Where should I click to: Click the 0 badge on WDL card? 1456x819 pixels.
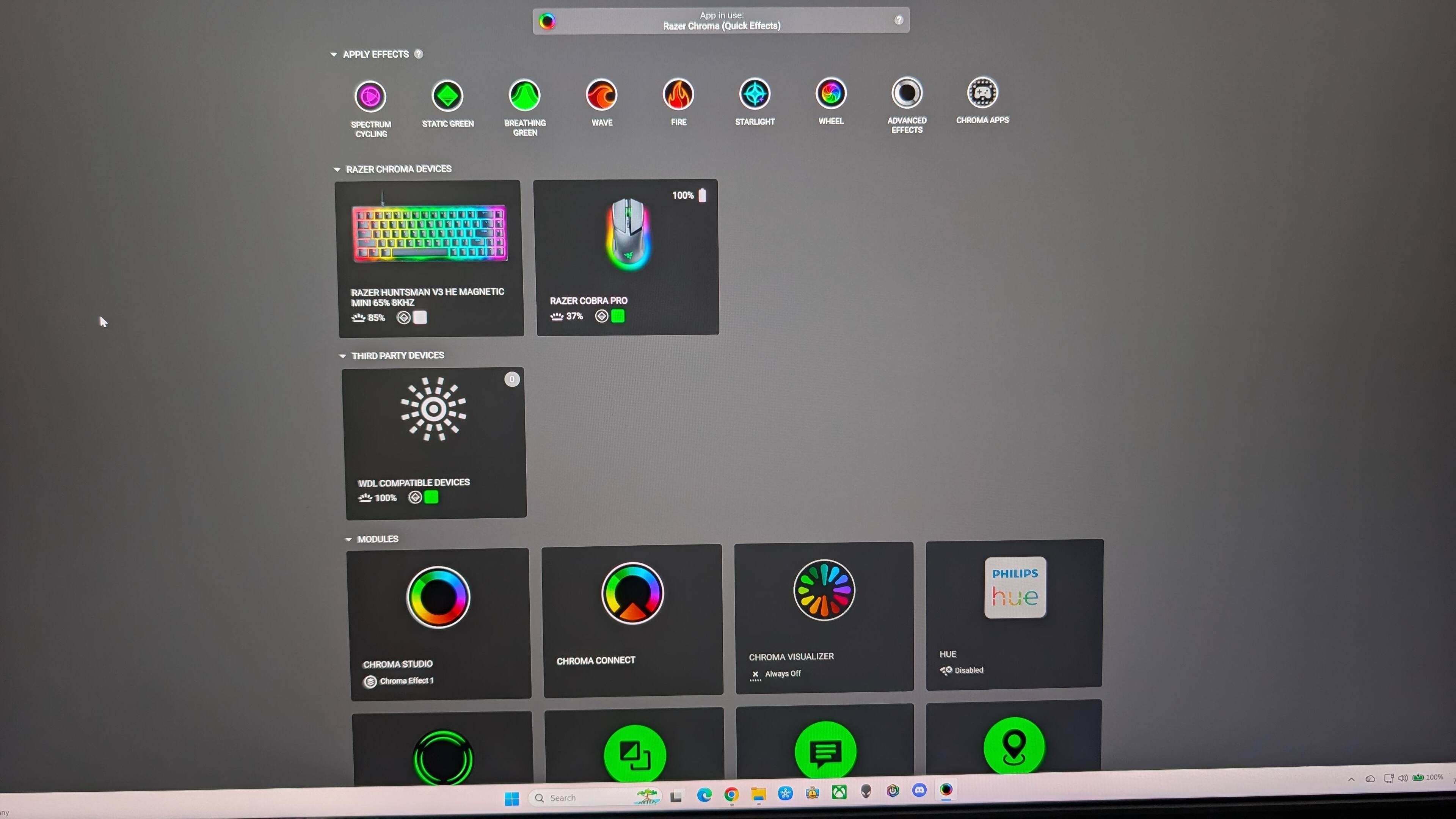(511, 379)
